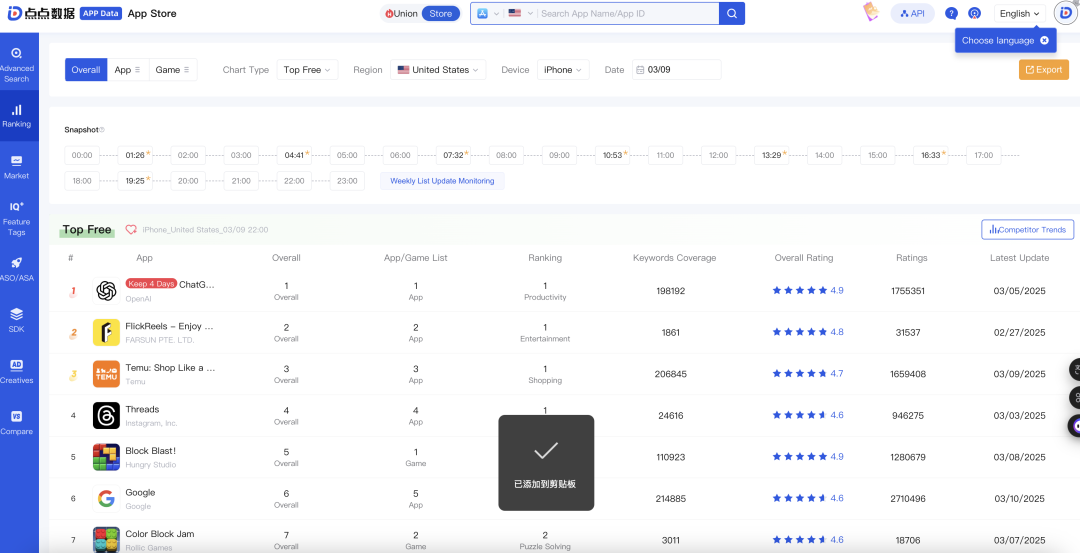This screenshot has width=1080, height=553.
Task: Open the country flag dropdown in search
Action: pos(521,13)
